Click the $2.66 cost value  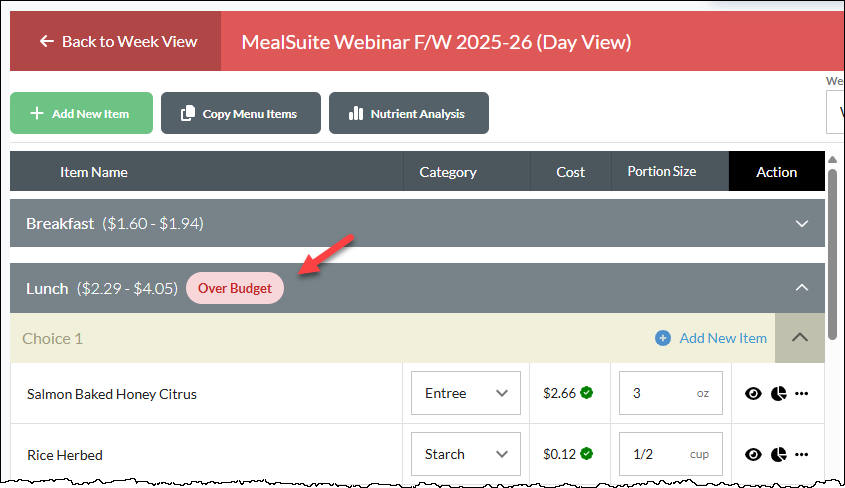pyautogui.click(x=559, y=393)
